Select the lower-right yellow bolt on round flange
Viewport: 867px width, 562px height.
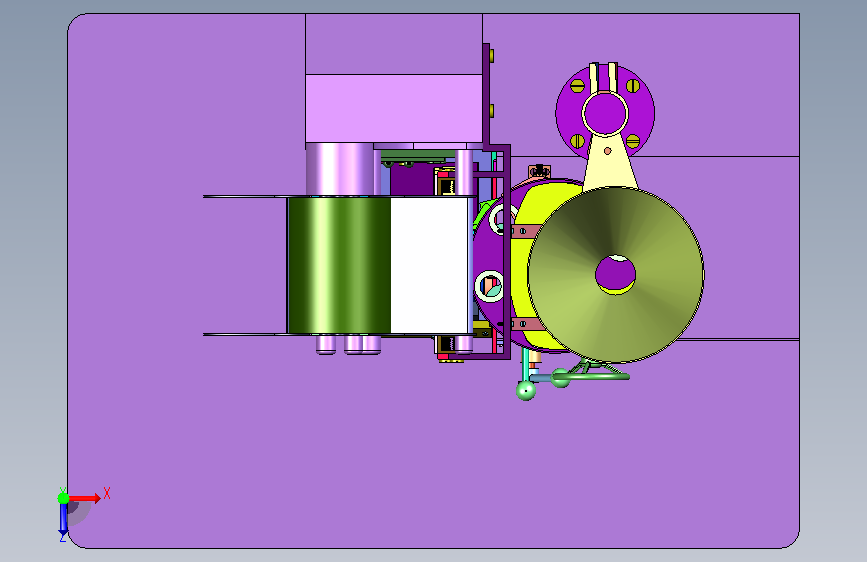pyautogui.click(x=633, y=141)
